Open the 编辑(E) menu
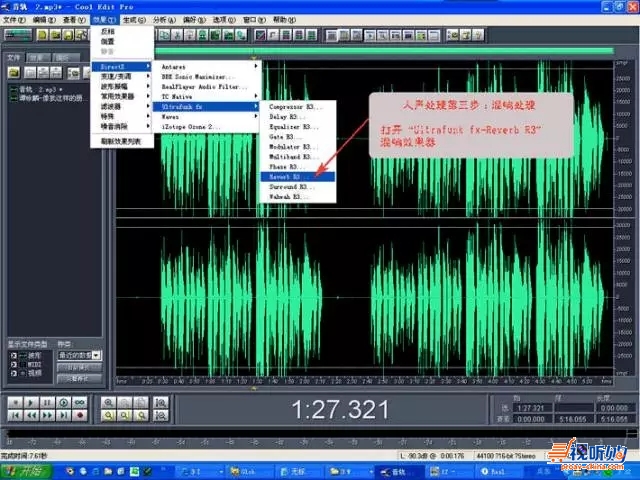 coord(44,20)
